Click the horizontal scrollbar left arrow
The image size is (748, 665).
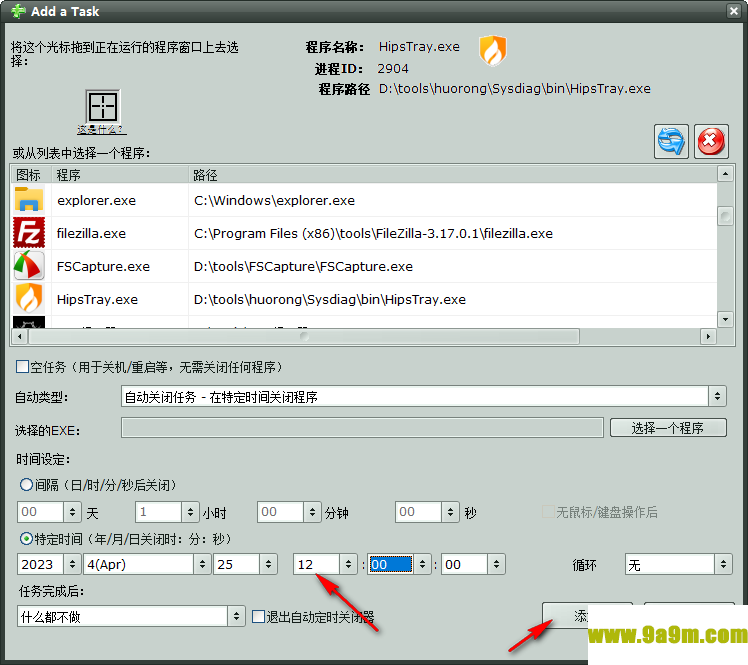point(19,336)
